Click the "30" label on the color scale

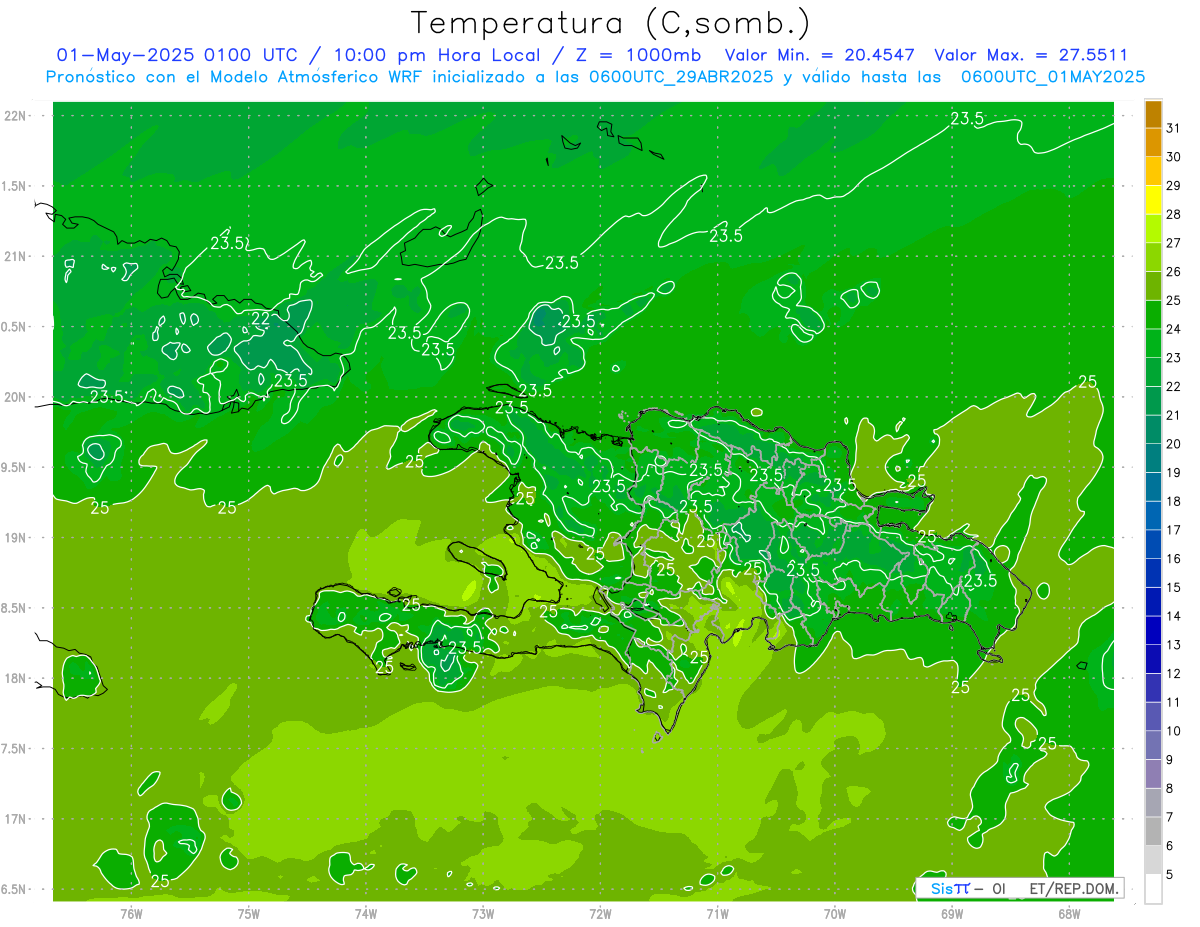click(1174, 157)
